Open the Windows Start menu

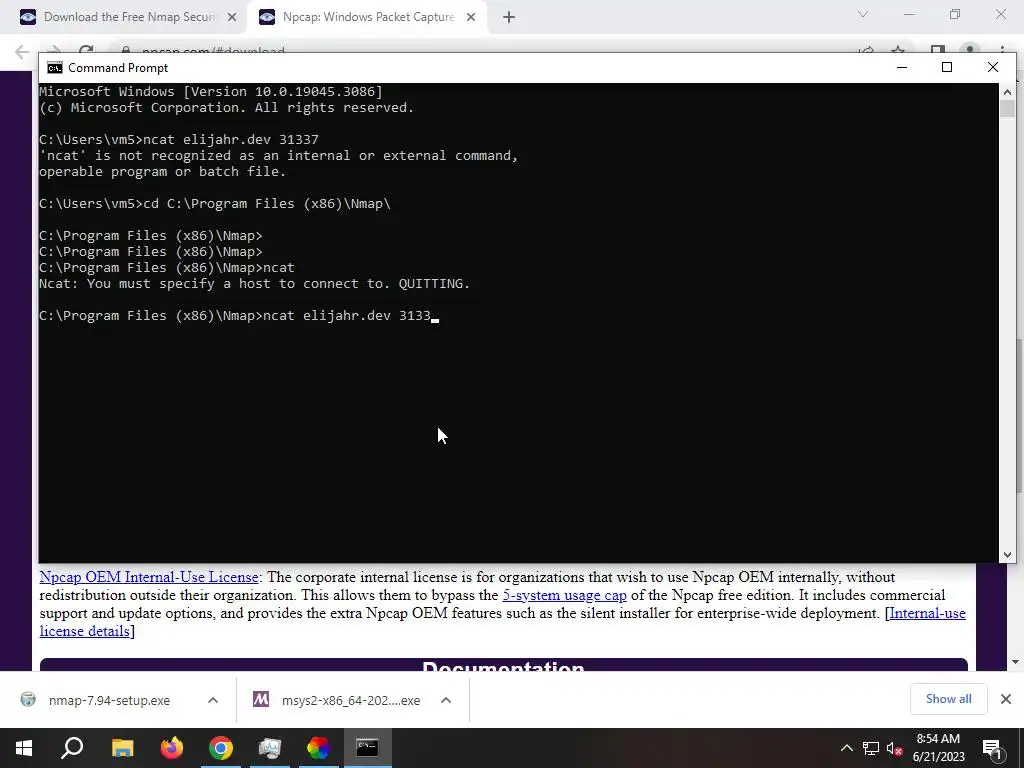(x=24, y=748)
